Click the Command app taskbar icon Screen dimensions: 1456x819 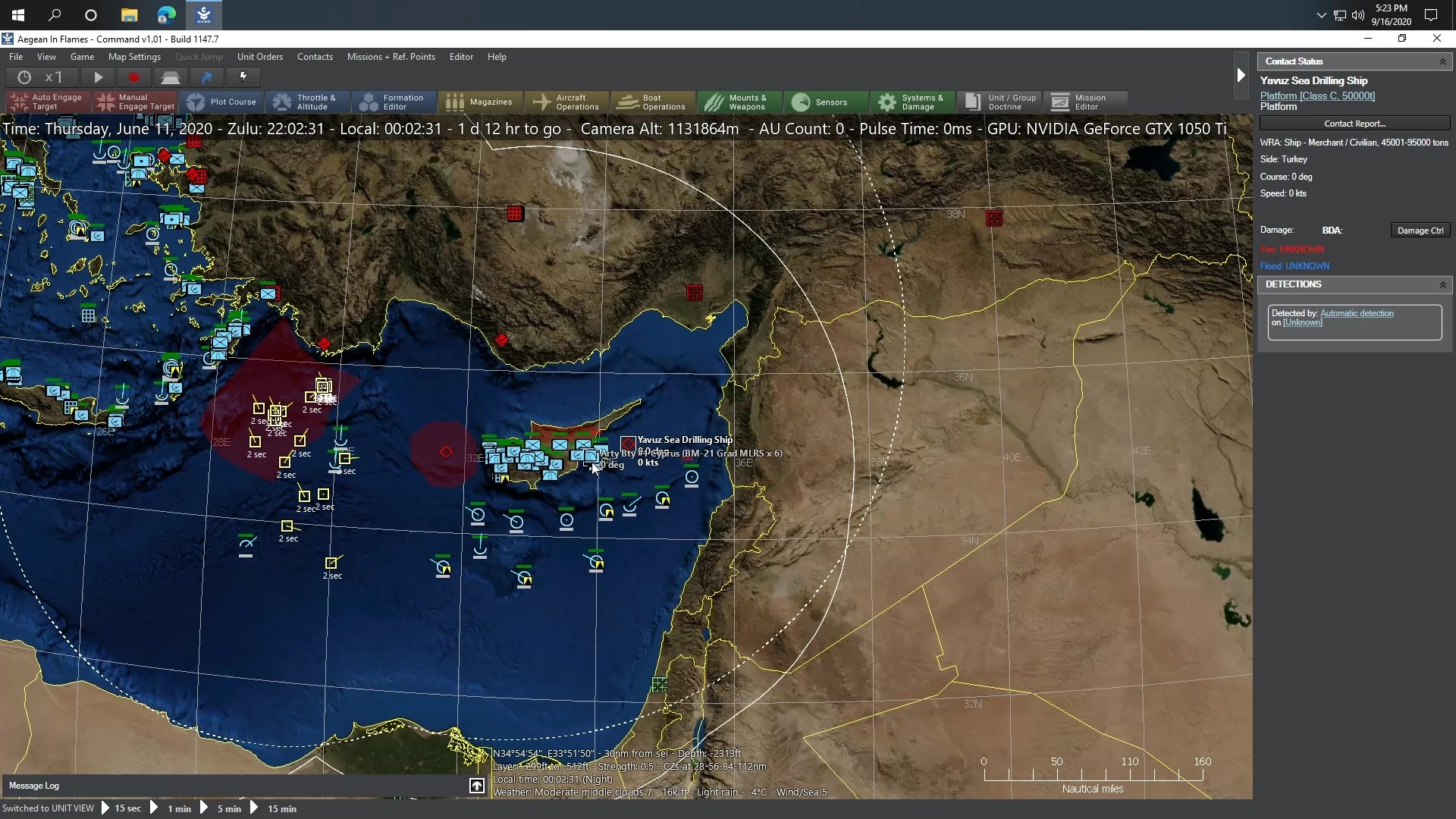(x=203, y=15)
